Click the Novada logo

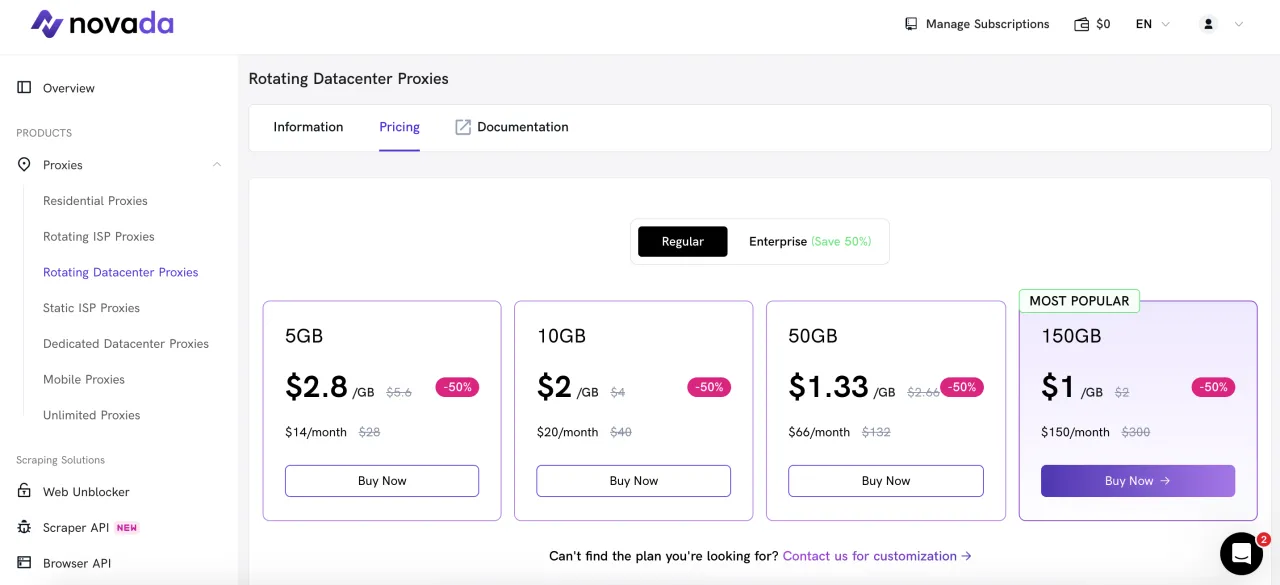click(x=102, y=24)
